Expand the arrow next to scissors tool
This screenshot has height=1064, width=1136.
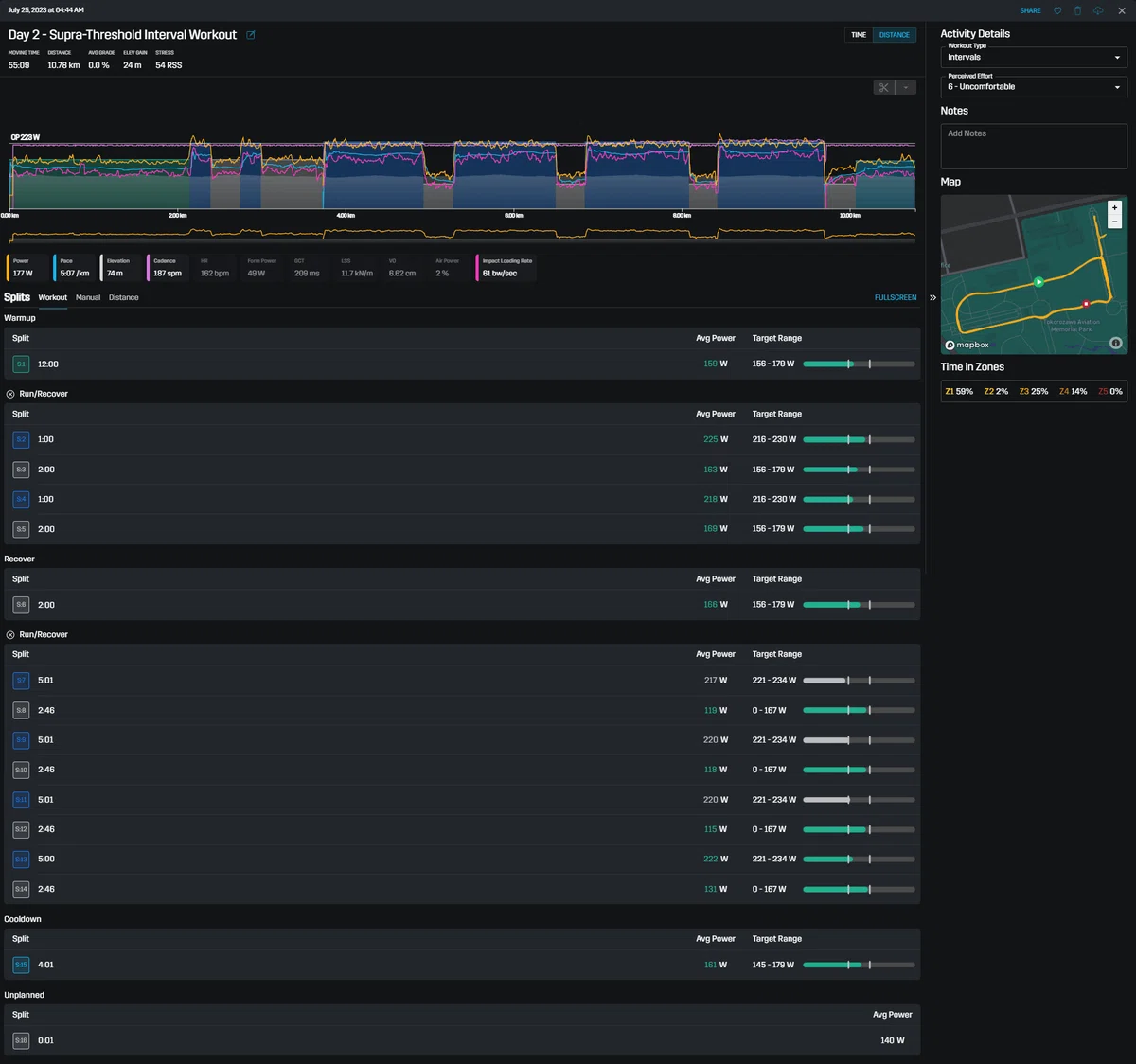906,87
